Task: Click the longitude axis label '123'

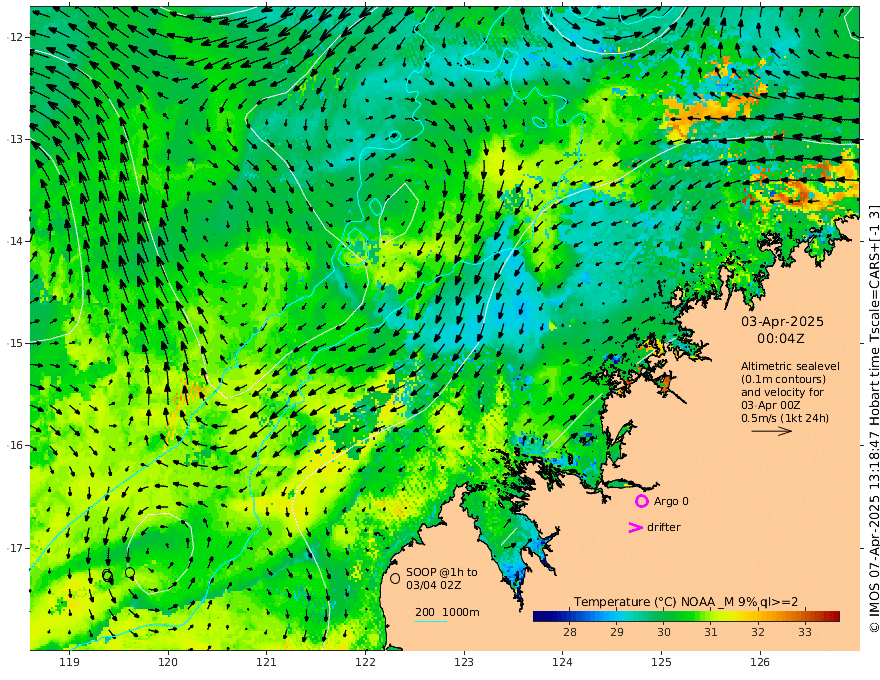Action: [x=464, y=662]
